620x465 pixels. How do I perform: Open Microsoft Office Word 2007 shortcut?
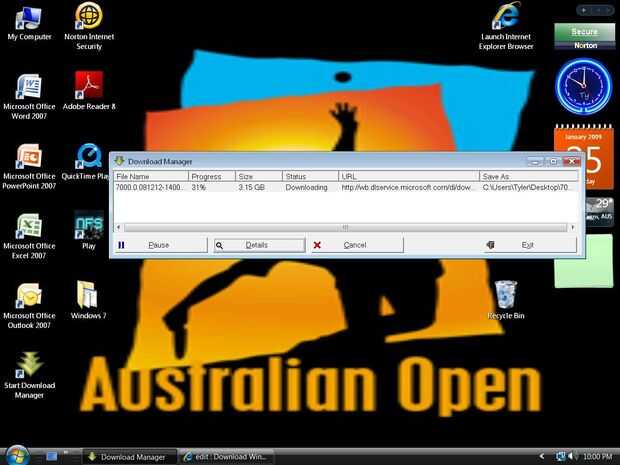coord(29,96)
